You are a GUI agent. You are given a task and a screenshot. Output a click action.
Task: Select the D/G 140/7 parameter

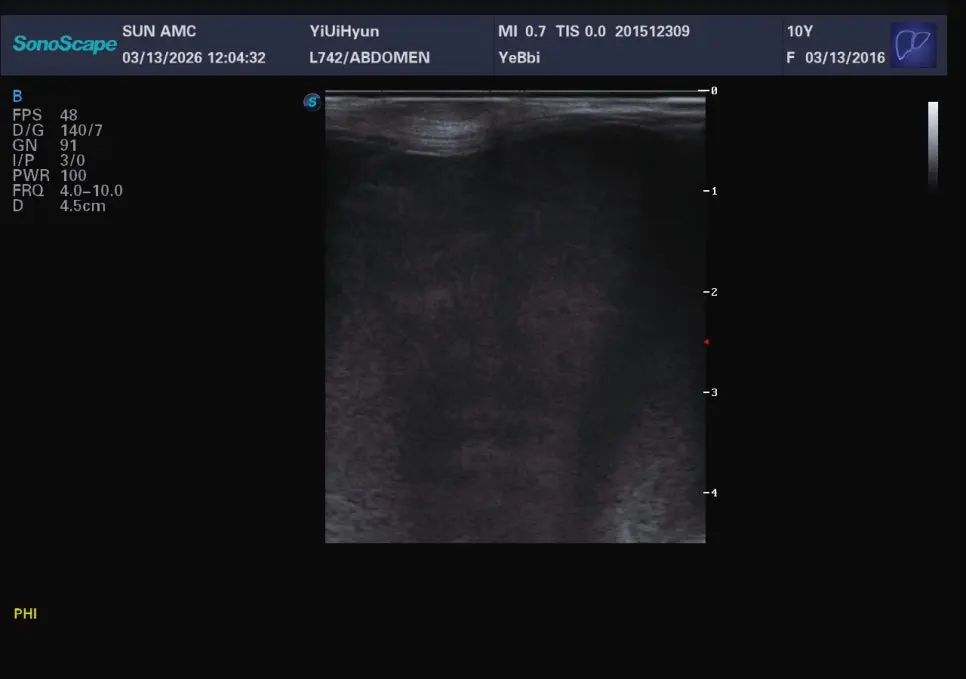point(57,130)
